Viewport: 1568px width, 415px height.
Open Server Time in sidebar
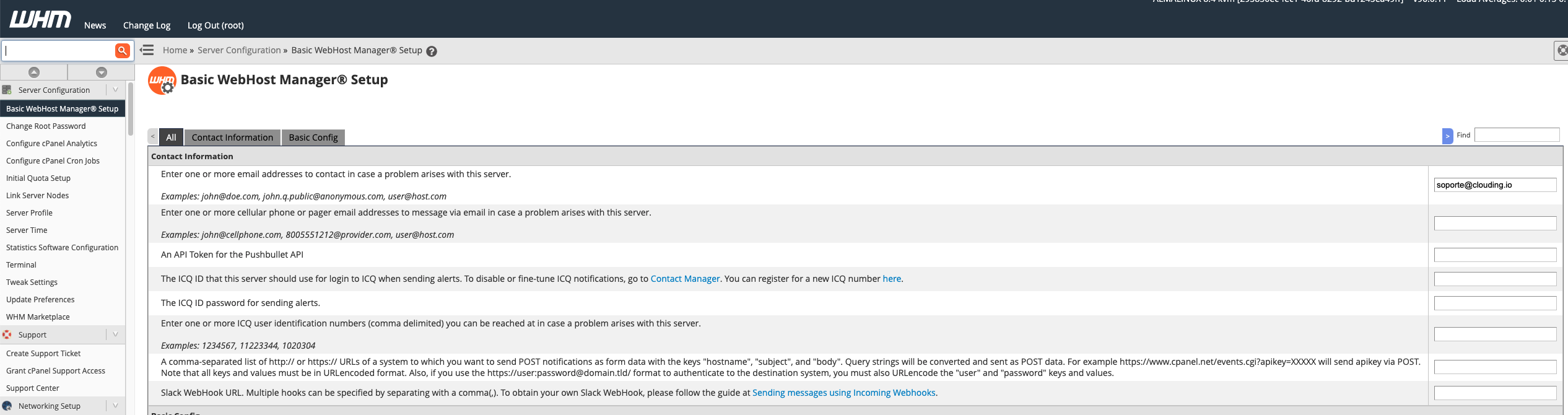click(x=27, y=230)
